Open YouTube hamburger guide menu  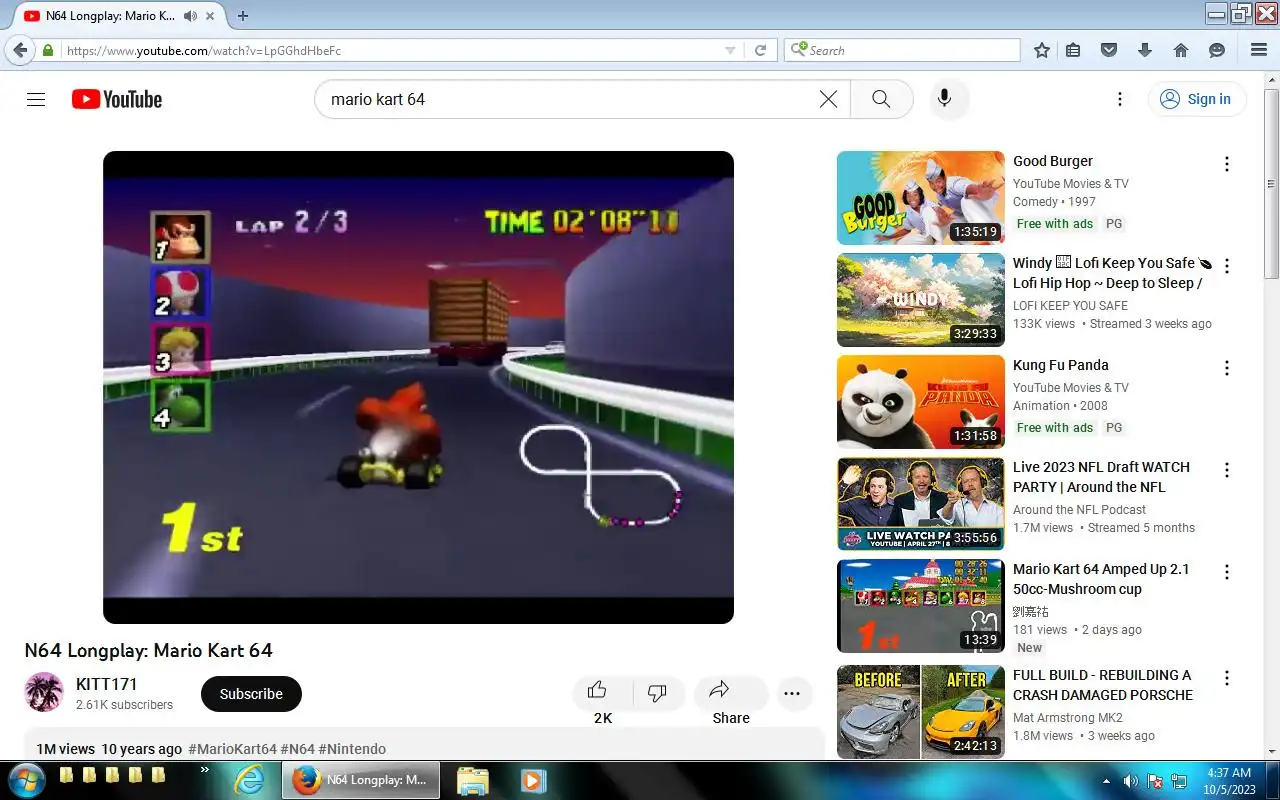coord(36,99)
